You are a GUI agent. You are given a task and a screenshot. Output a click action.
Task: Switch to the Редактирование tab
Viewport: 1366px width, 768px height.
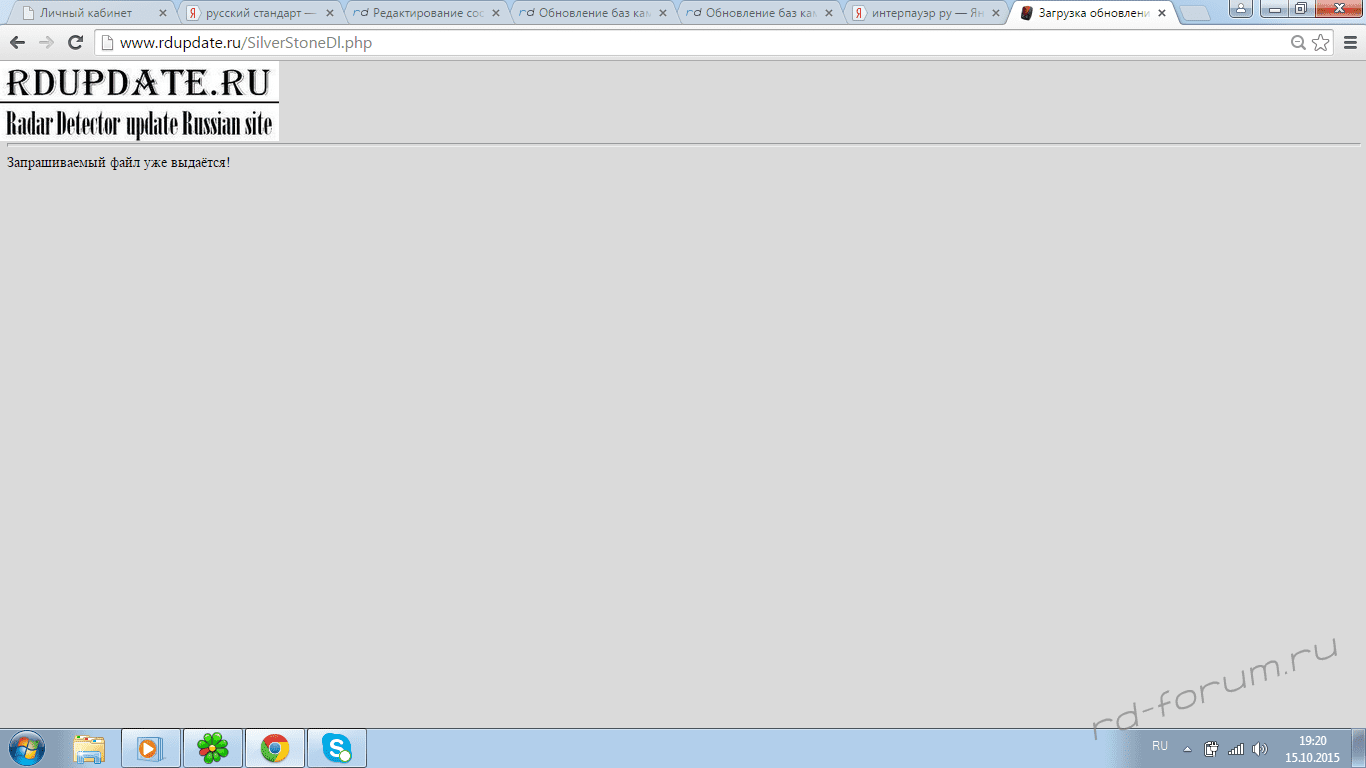pyautogui.click(x=427, y=14)
